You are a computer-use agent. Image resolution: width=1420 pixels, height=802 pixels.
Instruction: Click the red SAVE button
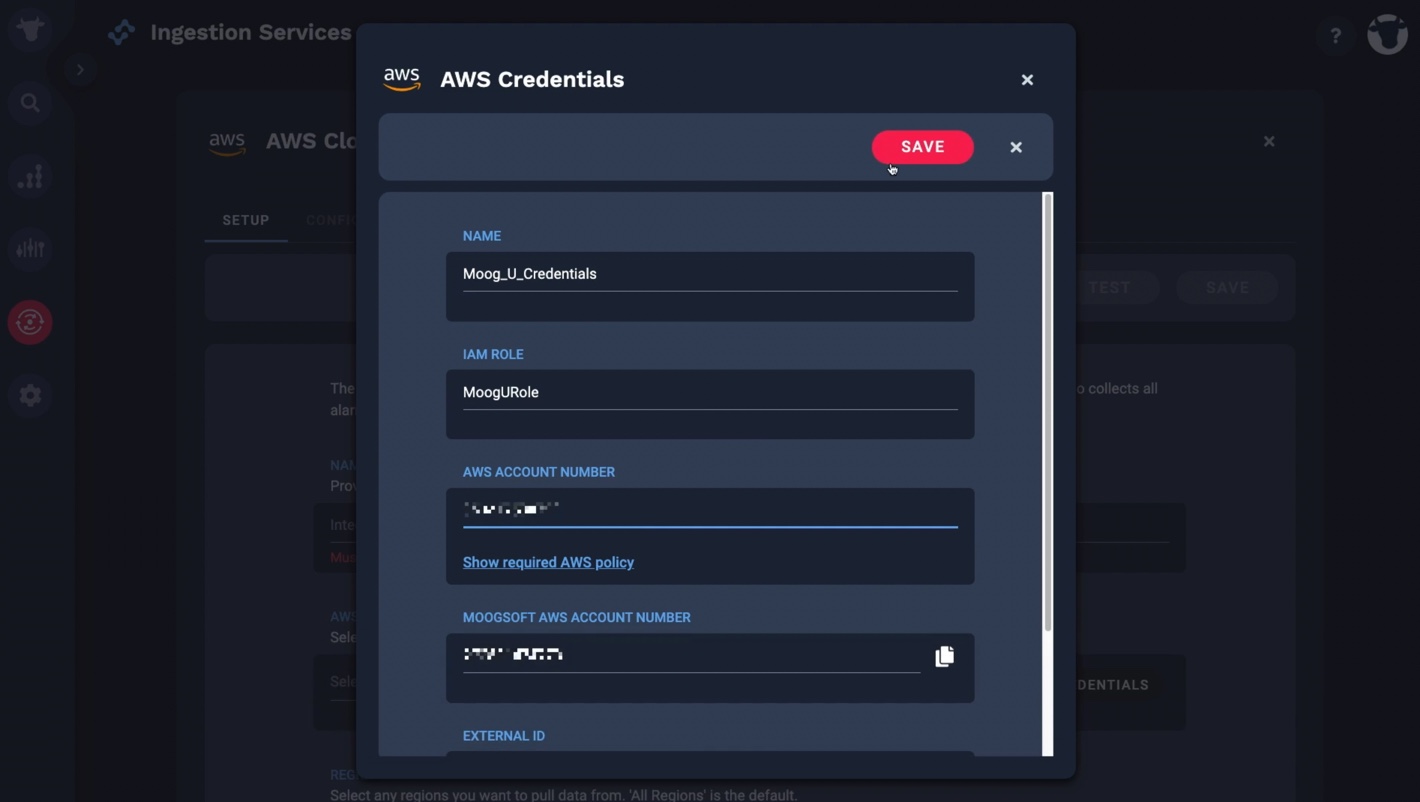(x=922, y=147)
